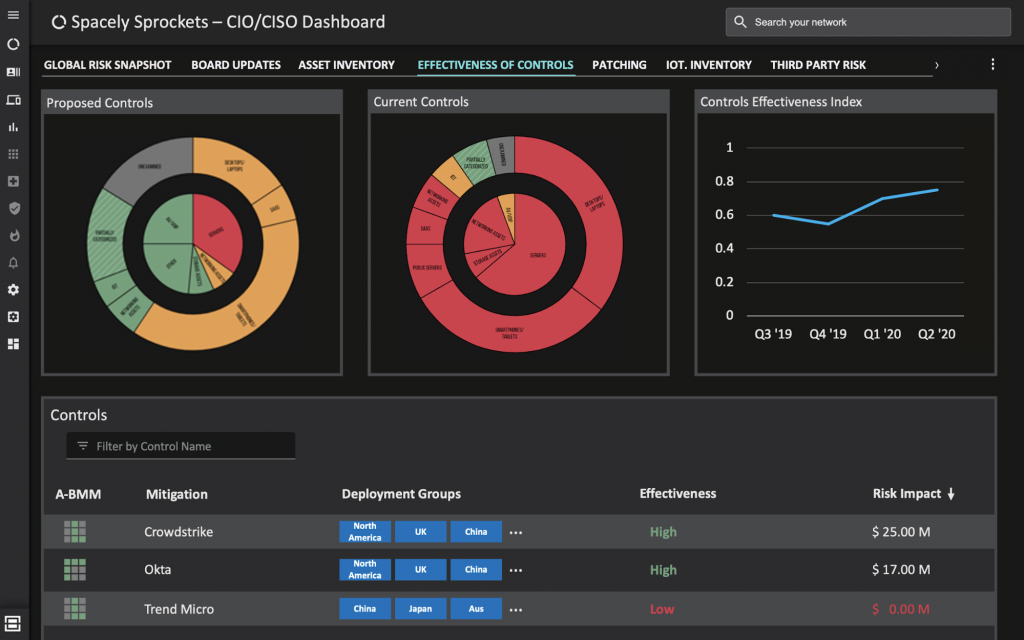Click the red Low effectiveness value
Viewport: 1024px width, 640px height.
point(662,609)
